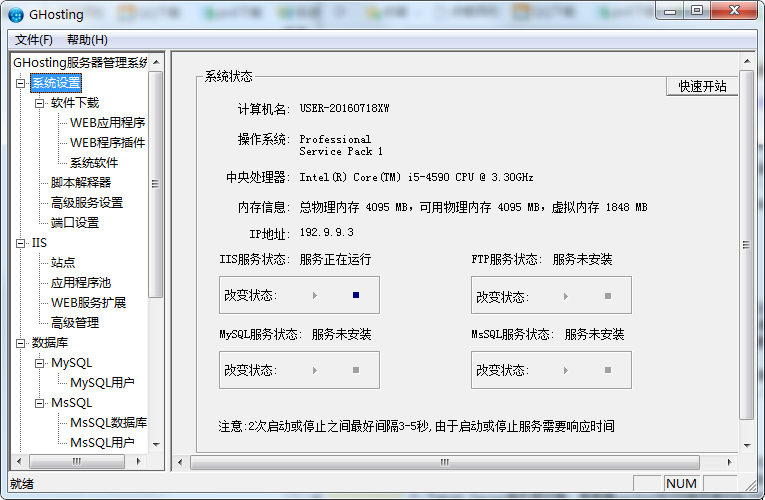765x500 pixels.
Task: Click tree panel vertical scrollbar thumb
Action: tap(156, 184)
